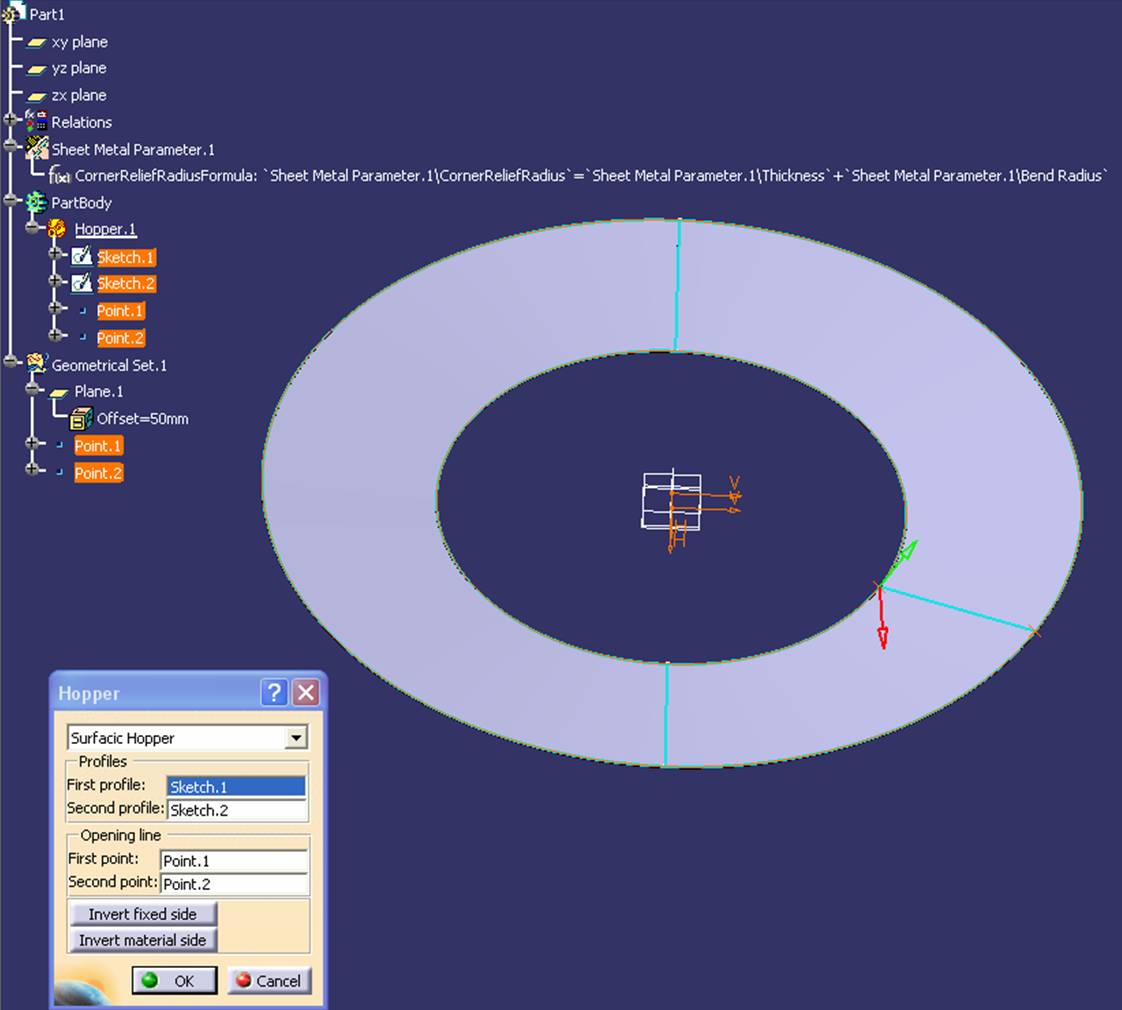Screen dimensions: 1122x1010
Task: Select Part1 label at tree root
Action: click(x=47, y=14)
